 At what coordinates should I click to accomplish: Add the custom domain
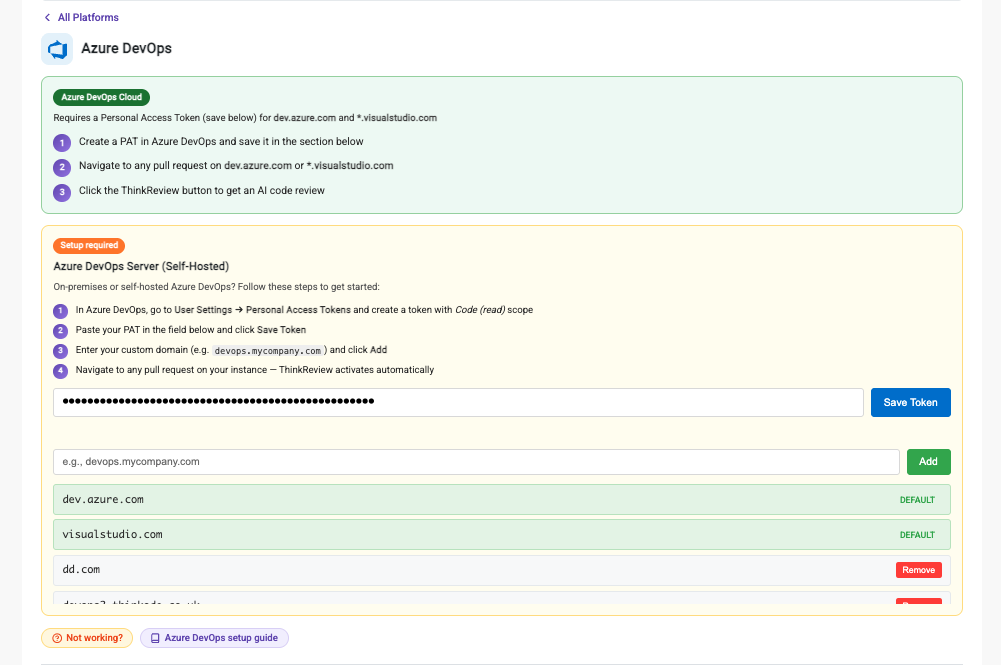click(928, 461)
